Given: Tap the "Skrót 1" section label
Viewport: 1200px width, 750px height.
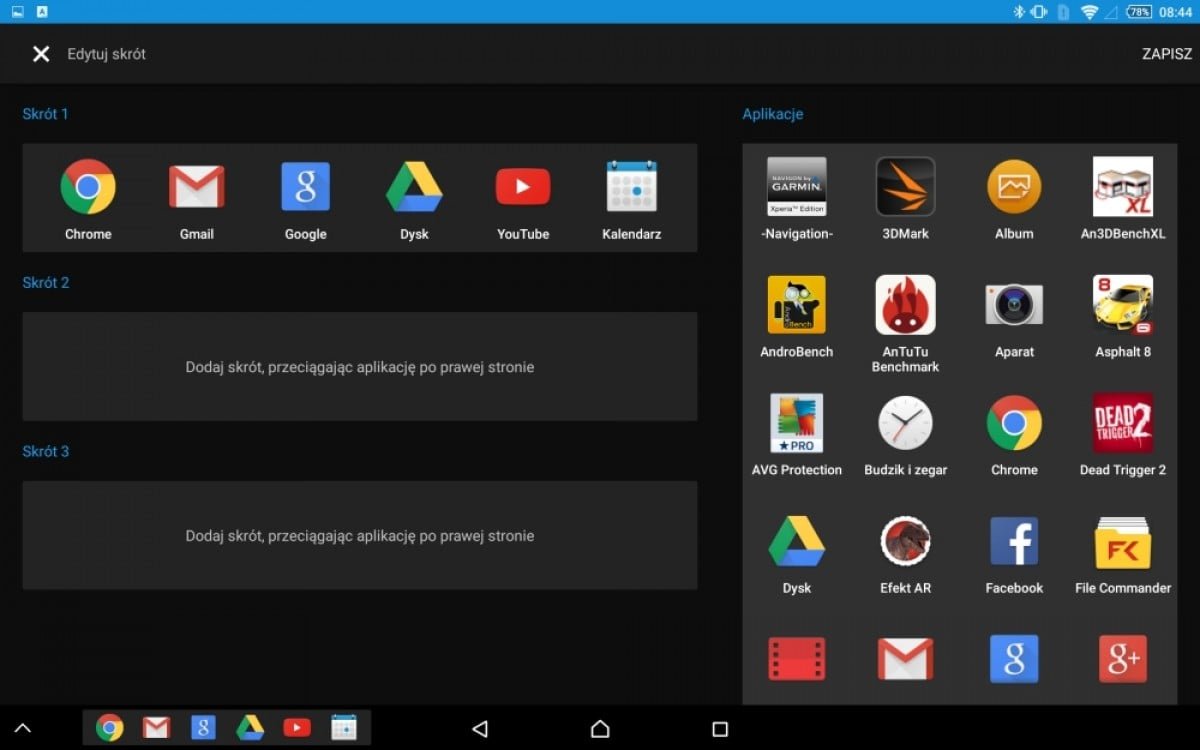Looking at the screenshot, I should 46,114.
